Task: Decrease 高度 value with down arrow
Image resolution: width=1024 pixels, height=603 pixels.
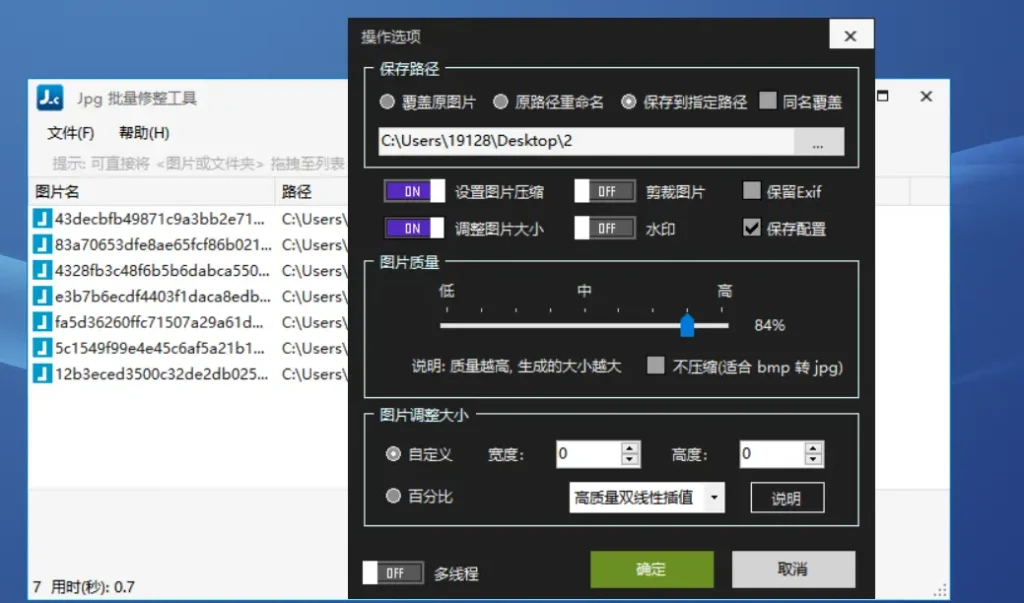Action: [x=813, y=460]
